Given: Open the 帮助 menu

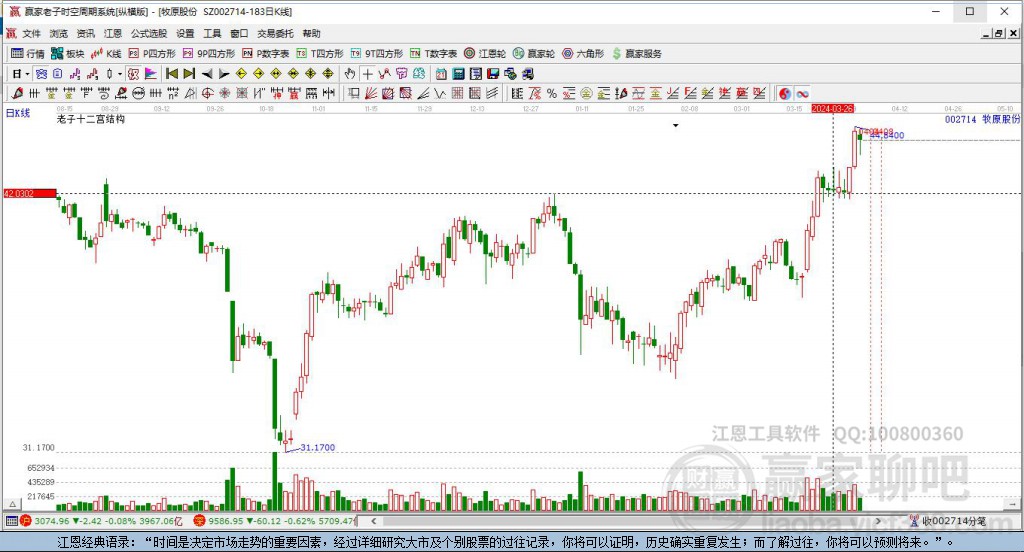Looking at the screenshot, I should tap(312, 33).
